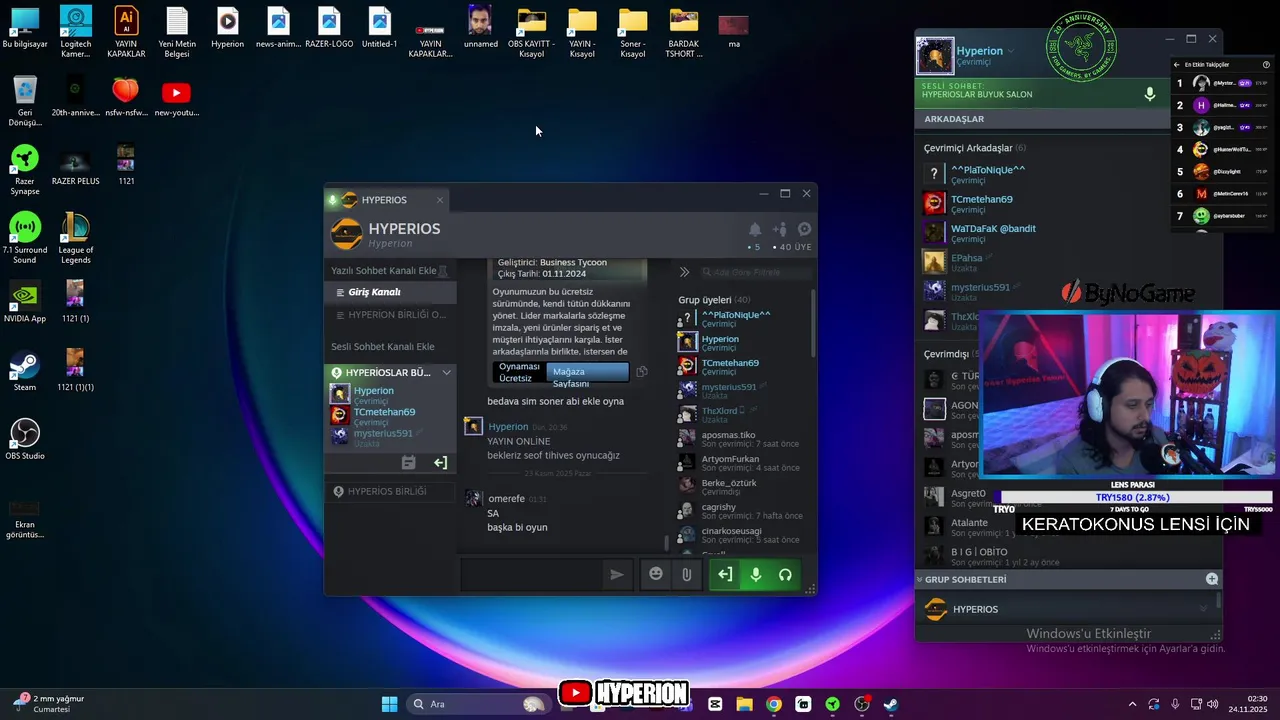Open YAYIN KAPAKLAR Illustrator file icon
The width and height of the screenshot is (1280, 720).
[x=126, y=32]
